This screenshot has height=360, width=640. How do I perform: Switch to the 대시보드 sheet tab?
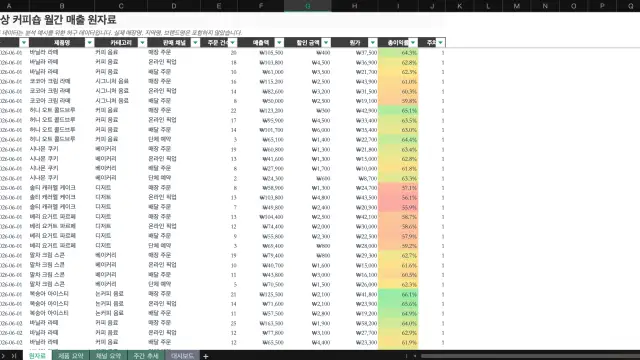(182, 356)
